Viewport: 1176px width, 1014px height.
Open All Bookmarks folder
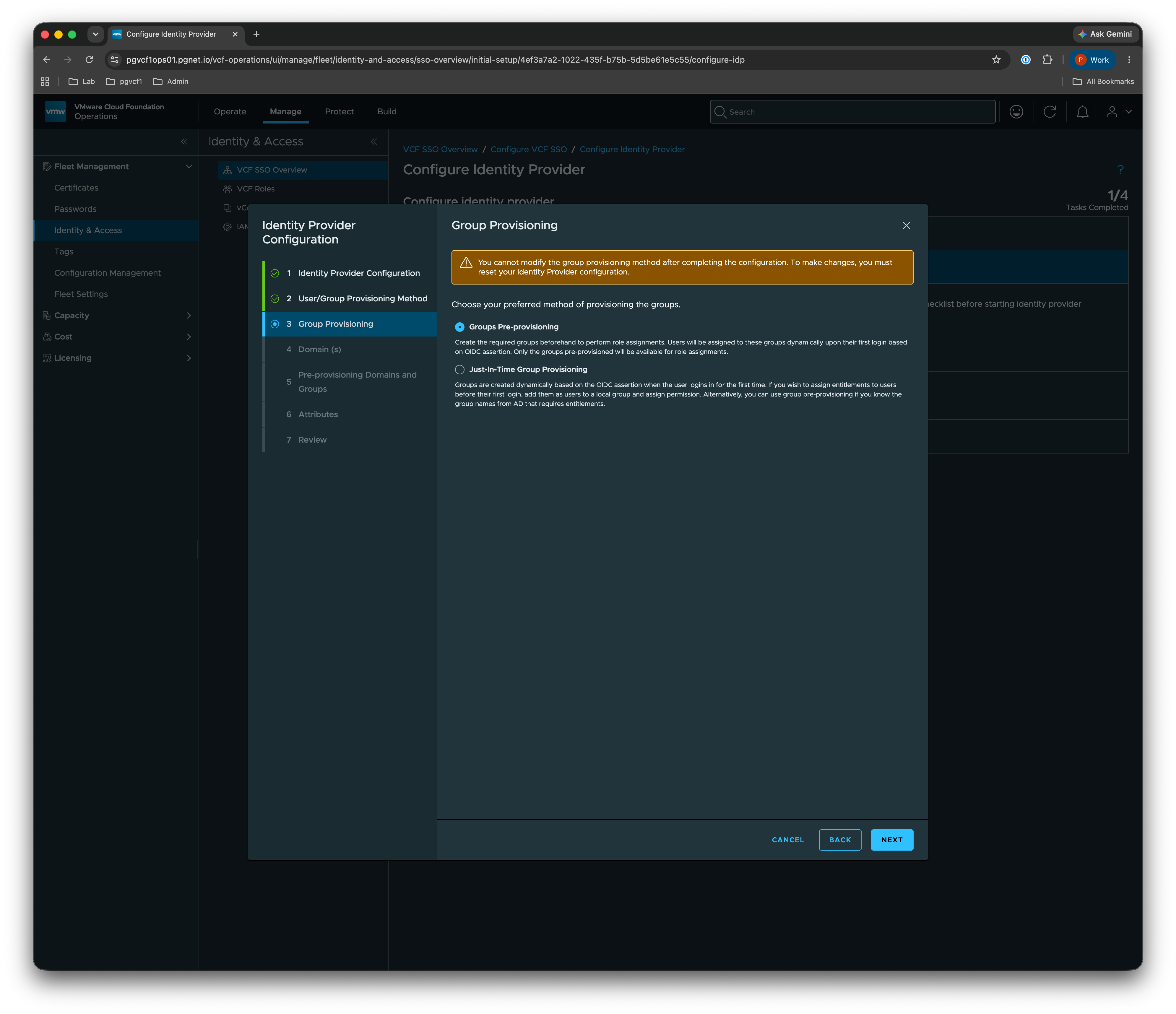[x=1103, y=82]
